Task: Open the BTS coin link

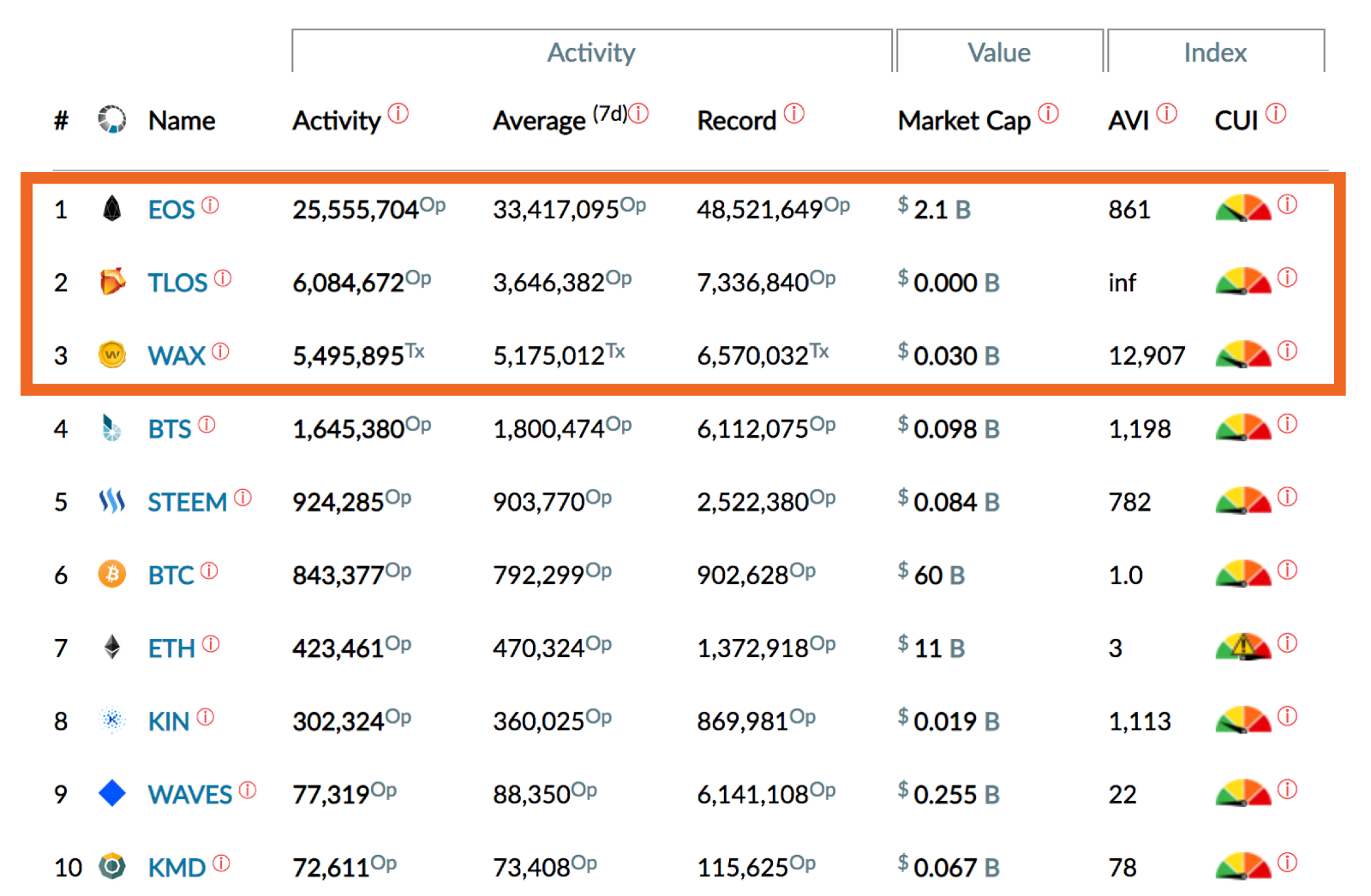Action: coord(170,428)
